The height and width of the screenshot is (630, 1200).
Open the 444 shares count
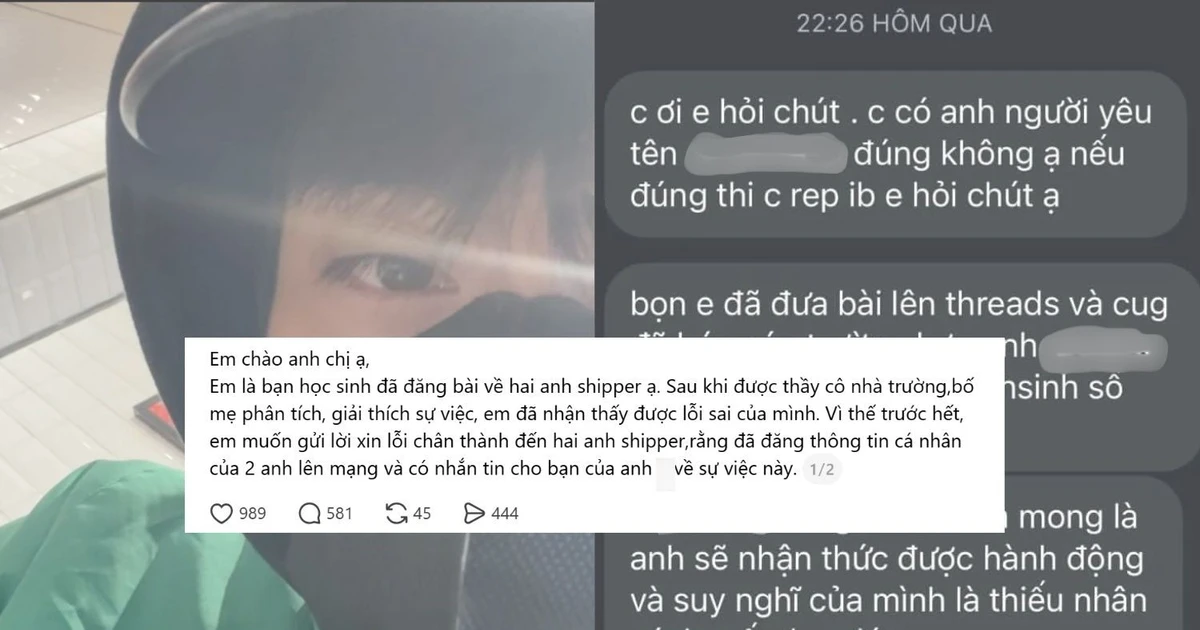pos(506,514)
